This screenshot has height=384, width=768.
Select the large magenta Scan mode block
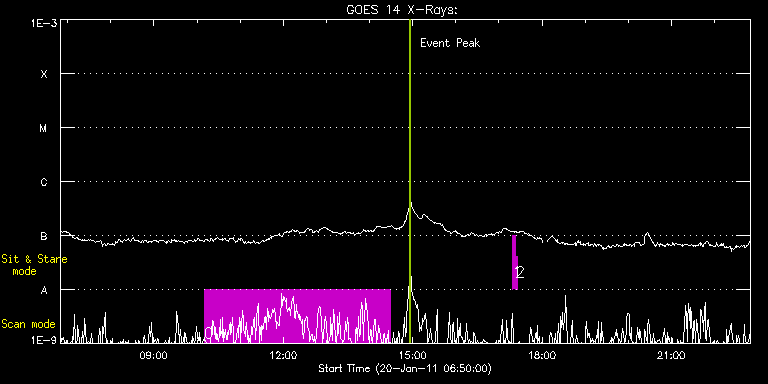pos(297,316)
